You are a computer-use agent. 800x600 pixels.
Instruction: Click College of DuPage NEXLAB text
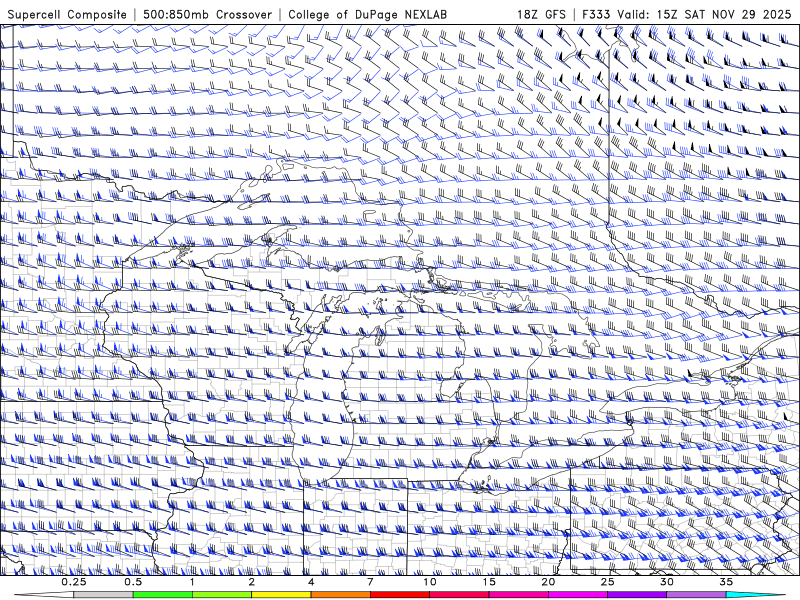[x=367, y=15]
